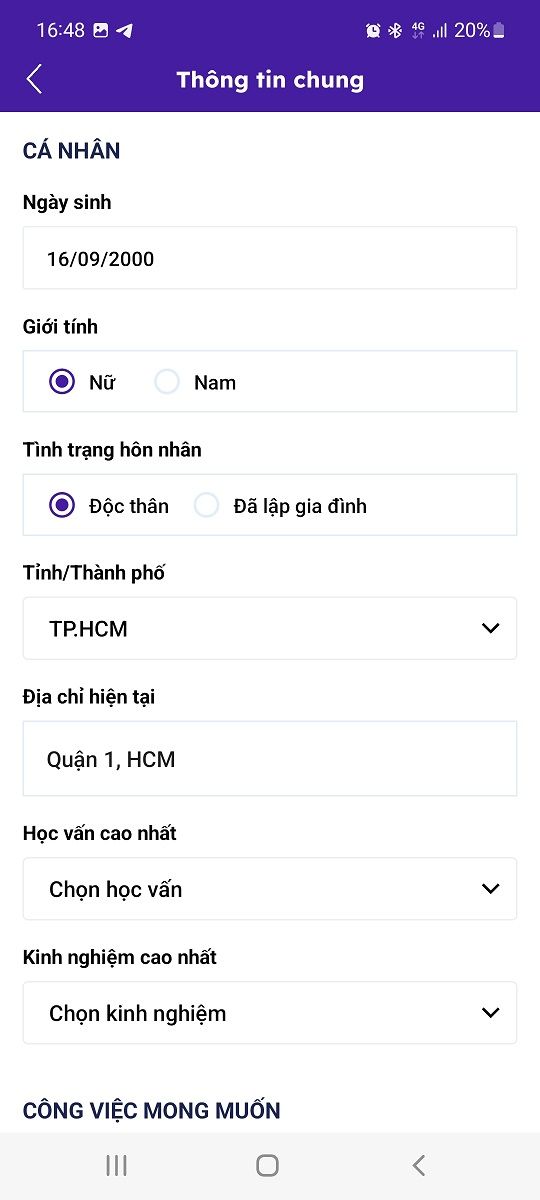Select the Nam gender radio button
Screen dimensions: 540x1200
coord(167,382)
